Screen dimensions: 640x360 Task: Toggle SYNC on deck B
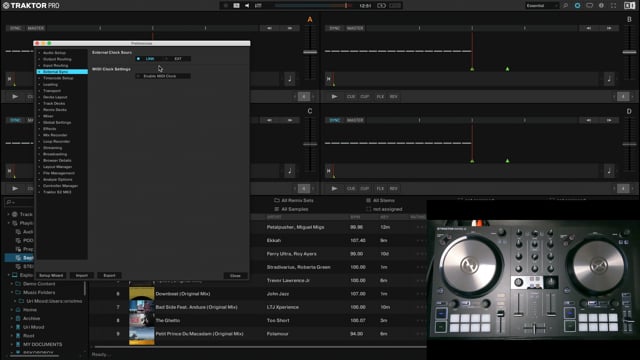tap(334, 28)
